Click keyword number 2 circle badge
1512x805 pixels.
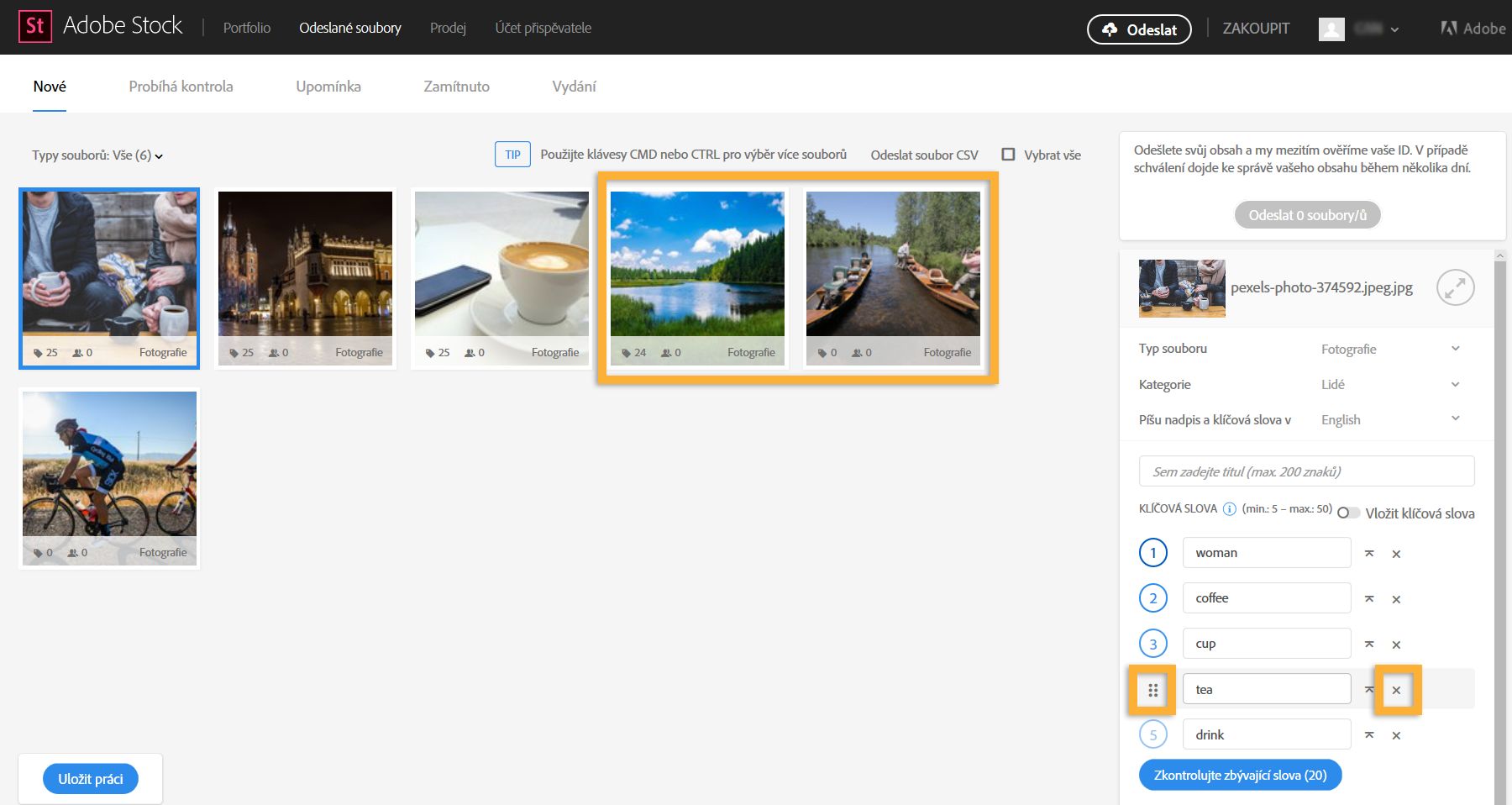tap(1153, 597)
